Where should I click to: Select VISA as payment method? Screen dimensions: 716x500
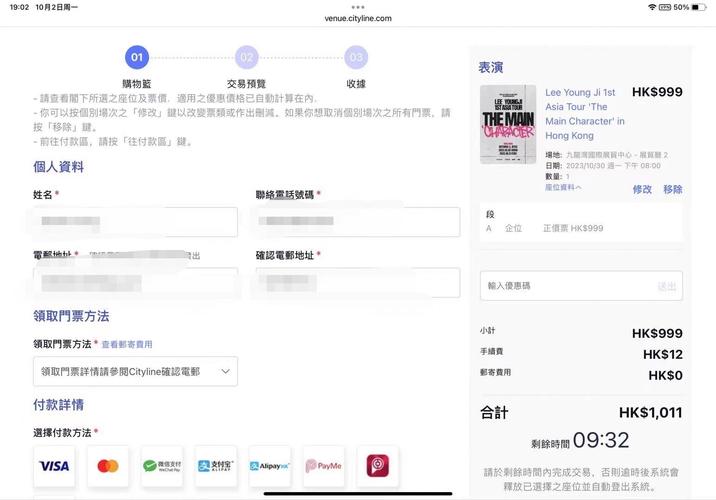click(54, 466)
